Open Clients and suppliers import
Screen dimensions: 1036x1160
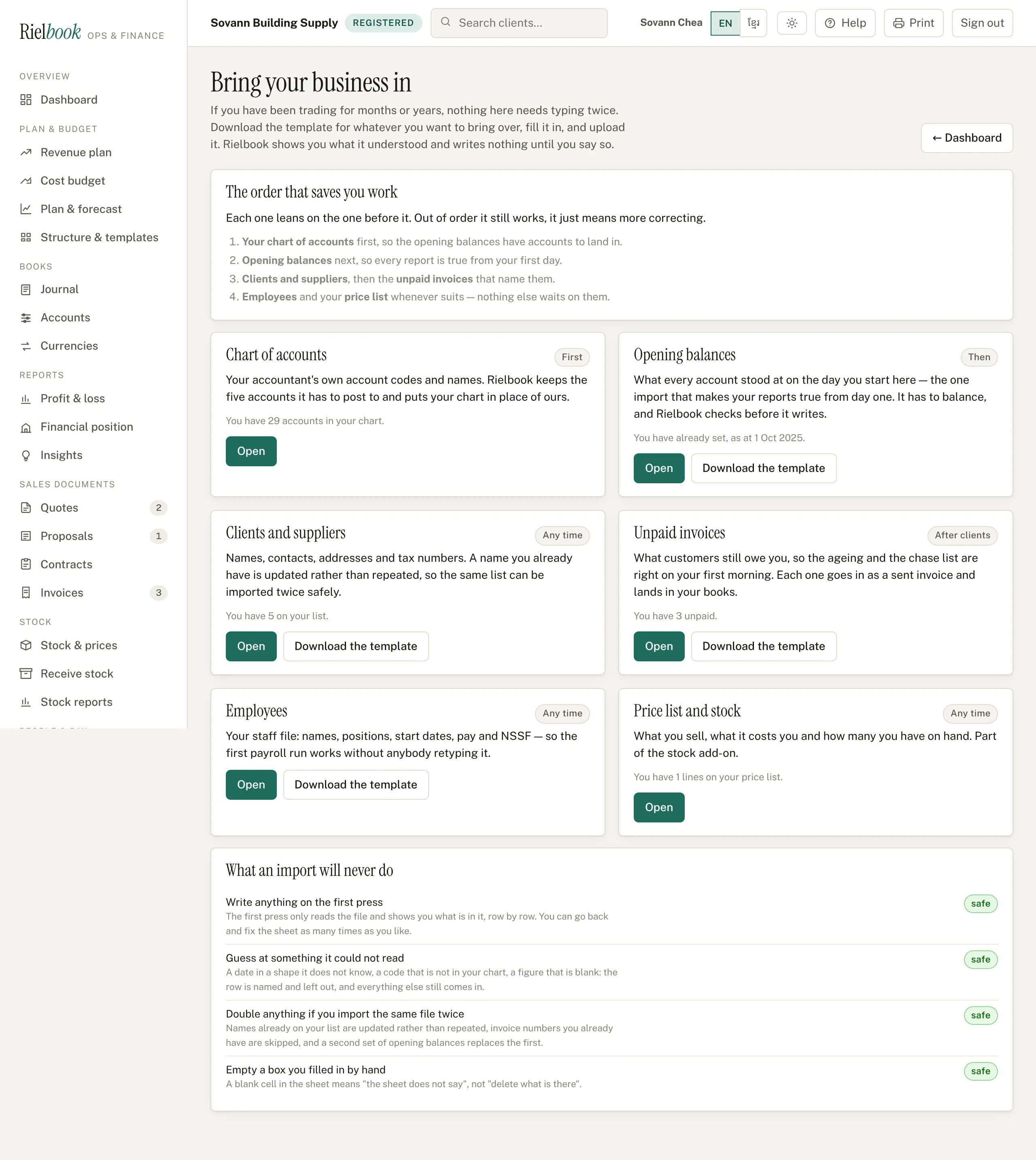click(251, 647)
